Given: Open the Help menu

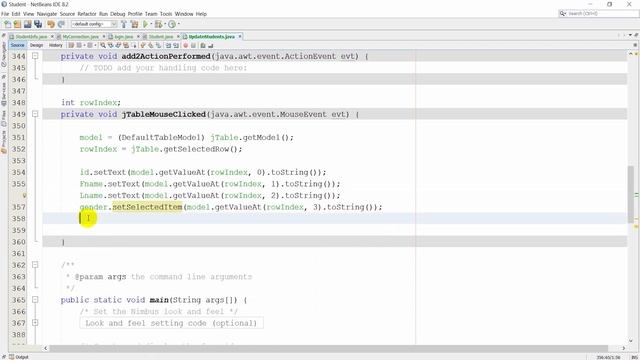Looking at the screenshot, I should click(201, 14).
